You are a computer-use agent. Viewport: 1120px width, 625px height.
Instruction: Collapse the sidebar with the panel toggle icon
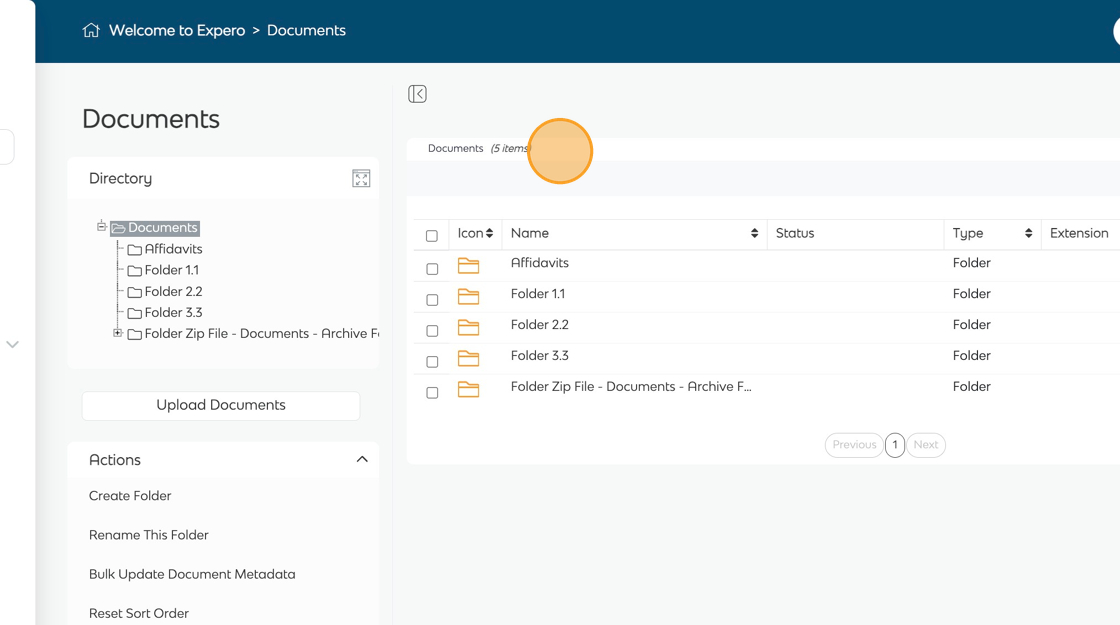tap(418, 94)
